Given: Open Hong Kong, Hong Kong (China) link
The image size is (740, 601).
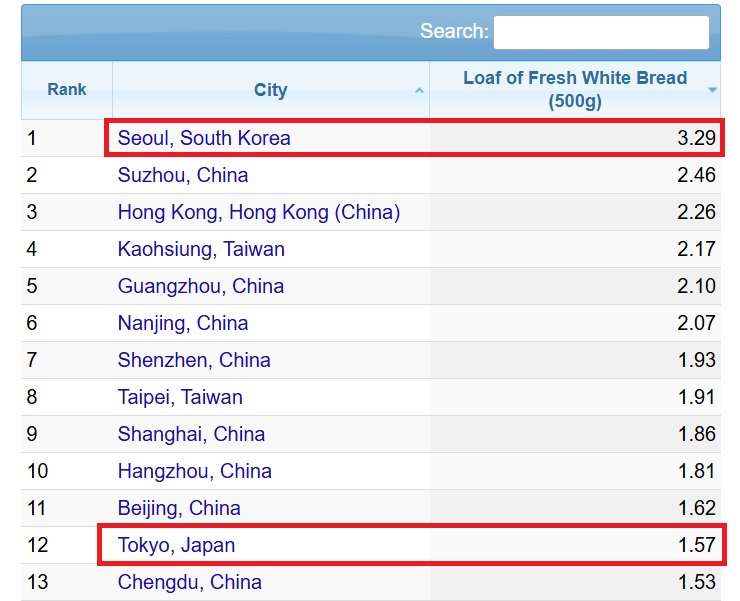Looking at the screenshot, I should tap(258, 212).
